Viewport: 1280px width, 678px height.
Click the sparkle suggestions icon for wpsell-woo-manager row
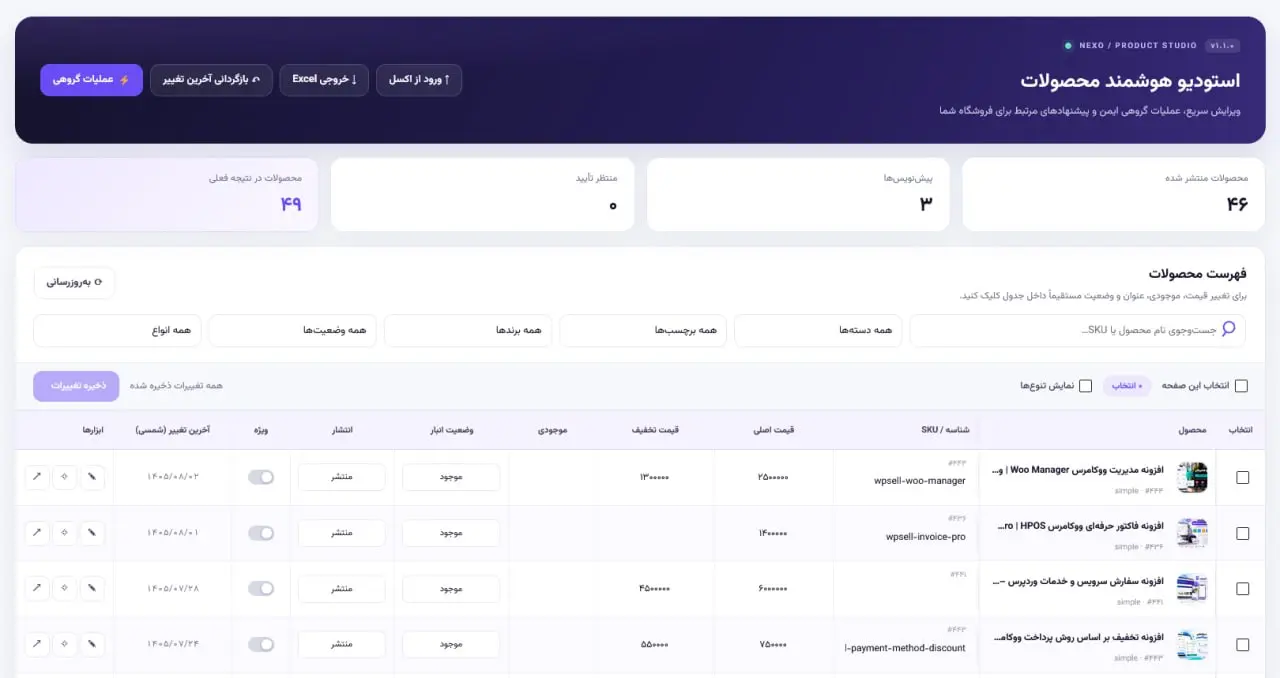point(64,477)
